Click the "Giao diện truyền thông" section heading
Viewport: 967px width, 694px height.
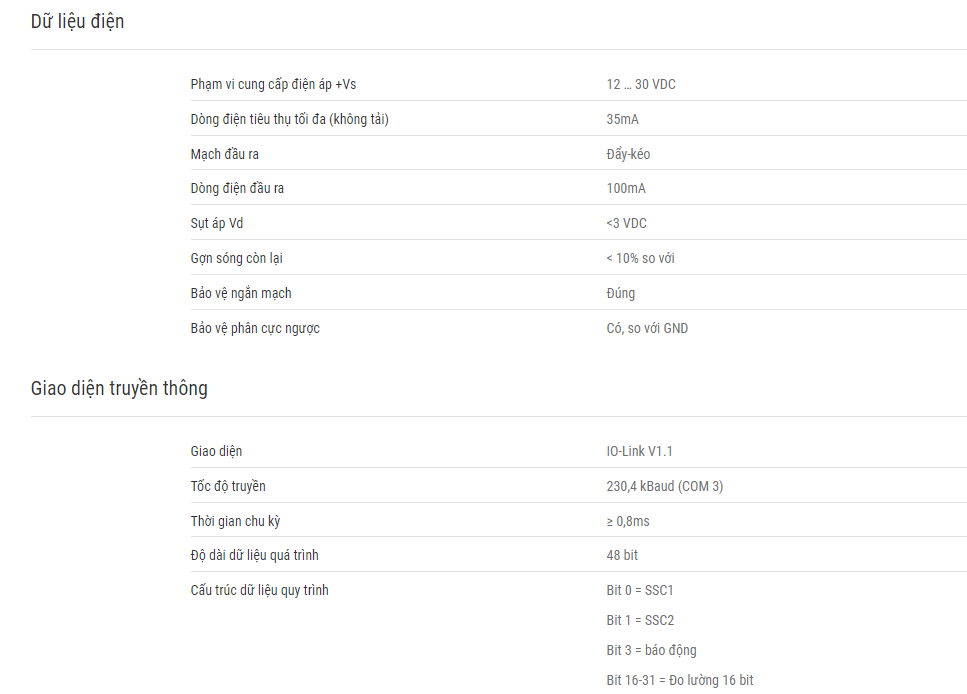coord(119,388)
